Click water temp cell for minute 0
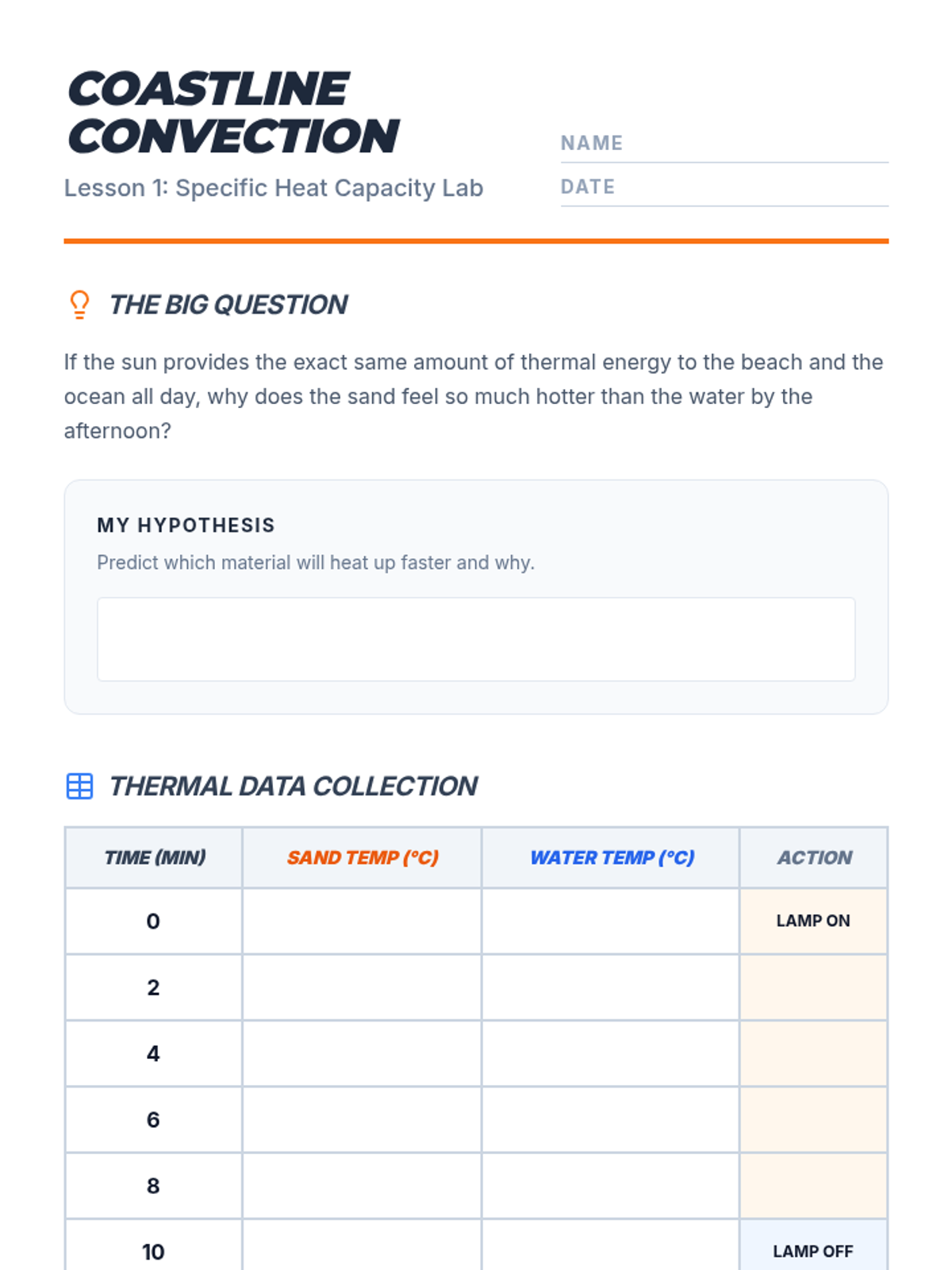This screenshot has width=952, height=1270. click(610, 921)
